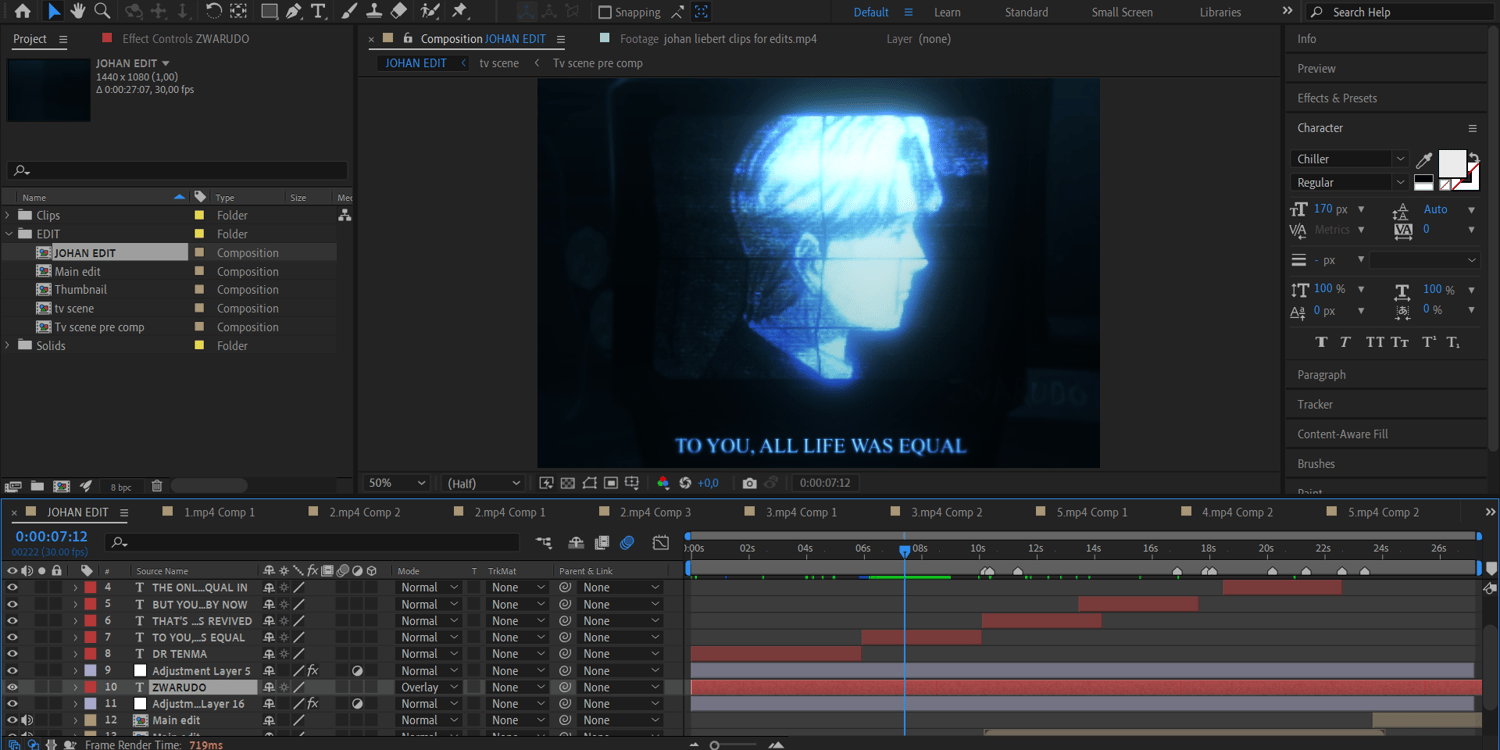Open blending mode dropdown for ZWARUDO layer

(430, 687)
